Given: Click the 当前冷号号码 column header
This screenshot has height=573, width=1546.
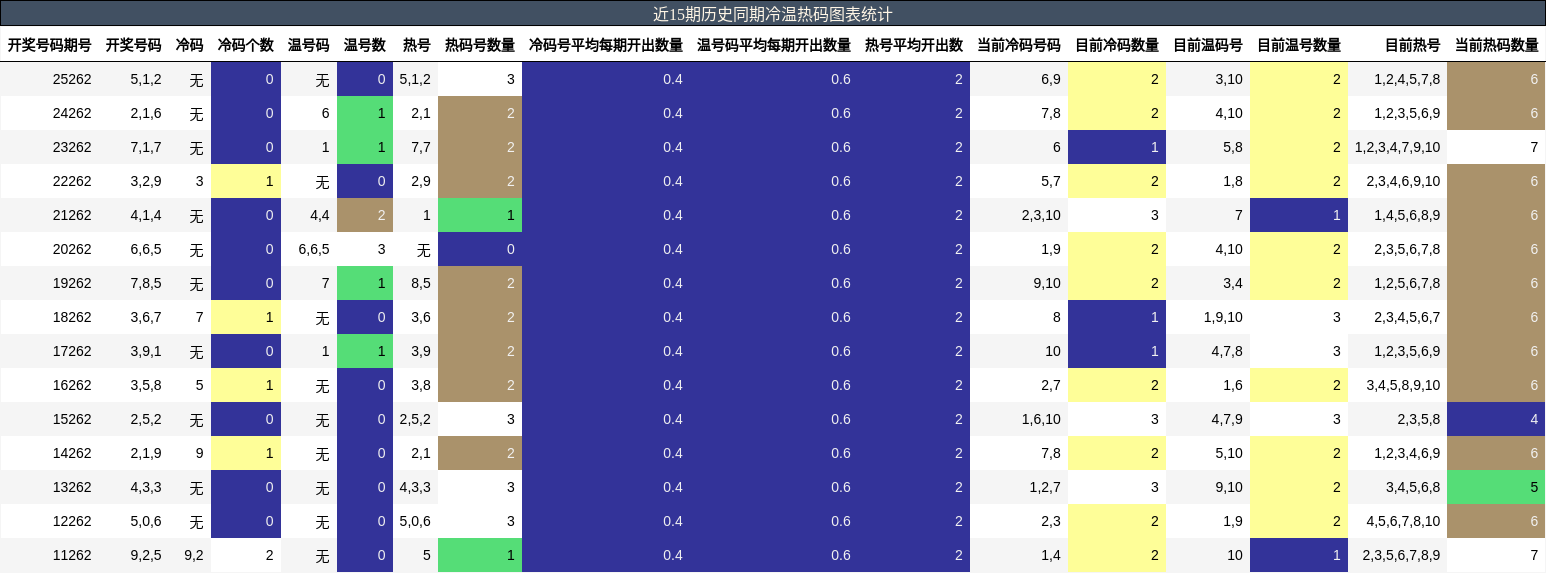Looking at the screenshot, I should (x=1019, y=45).
